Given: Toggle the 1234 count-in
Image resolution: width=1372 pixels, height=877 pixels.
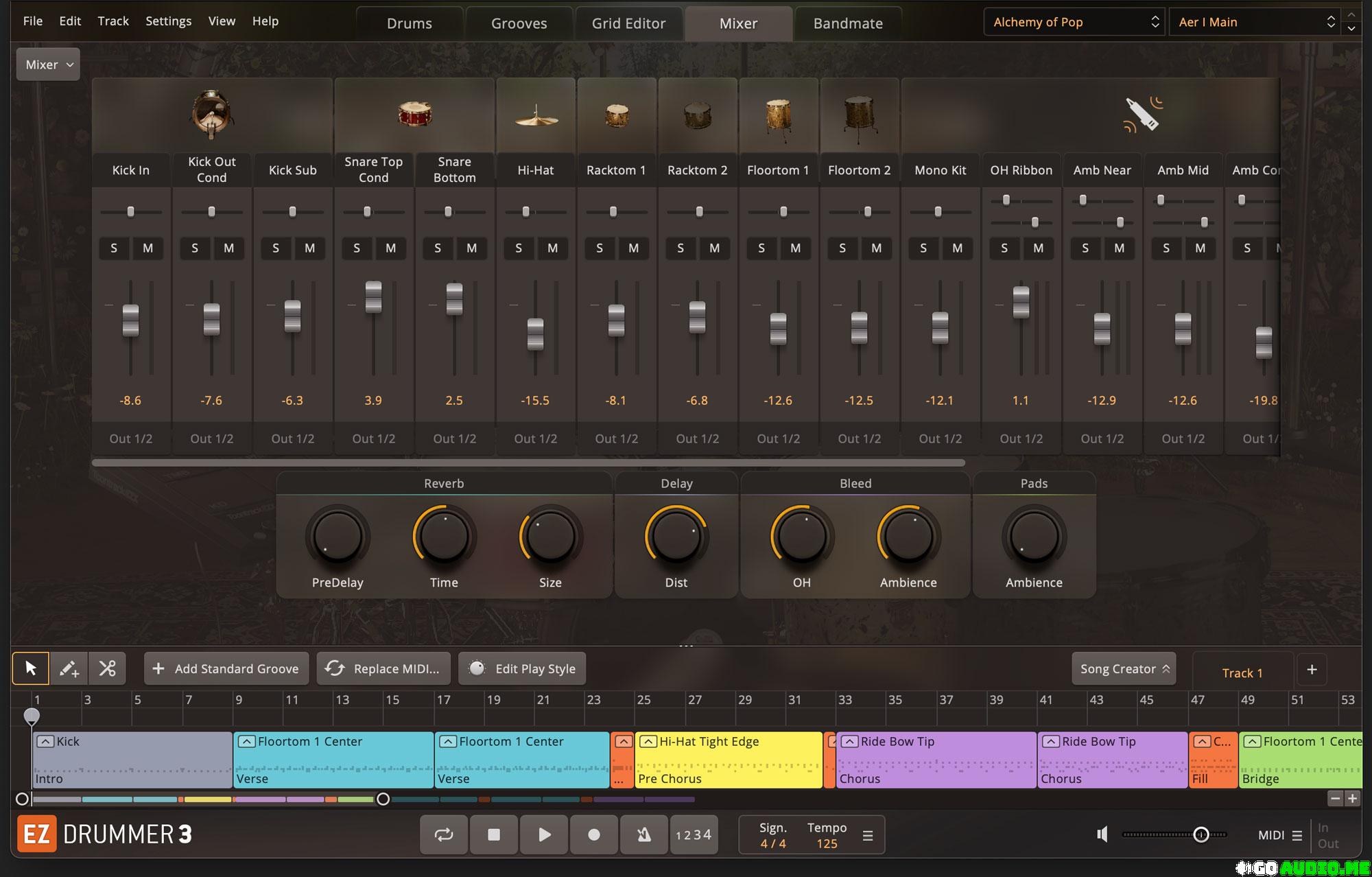Looking at the screenshot, I should click(x=694, y=834).
